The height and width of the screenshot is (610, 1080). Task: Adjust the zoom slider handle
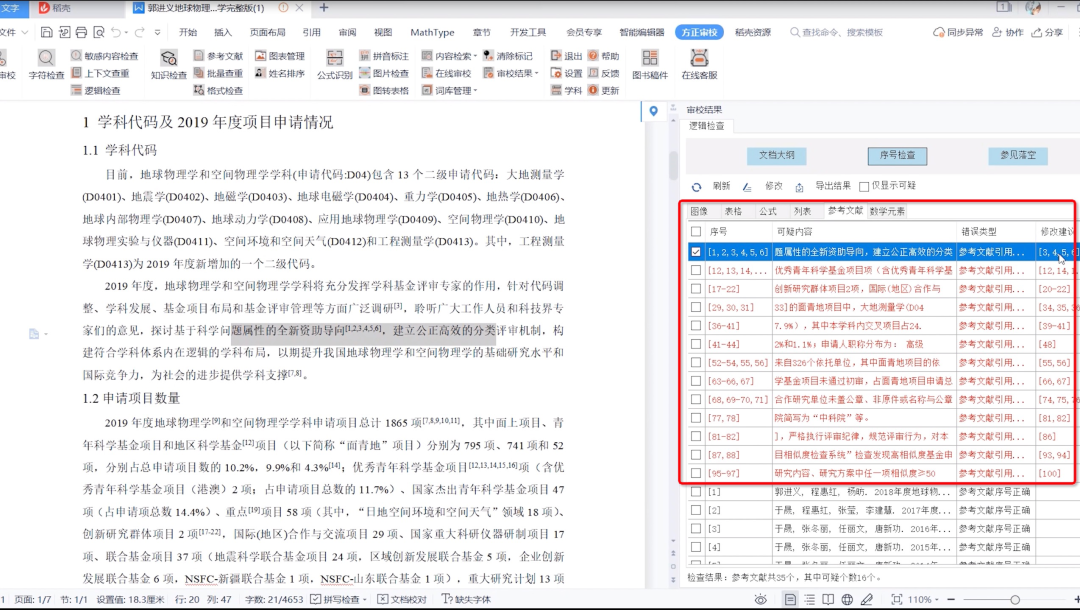tap(1015, 600)
